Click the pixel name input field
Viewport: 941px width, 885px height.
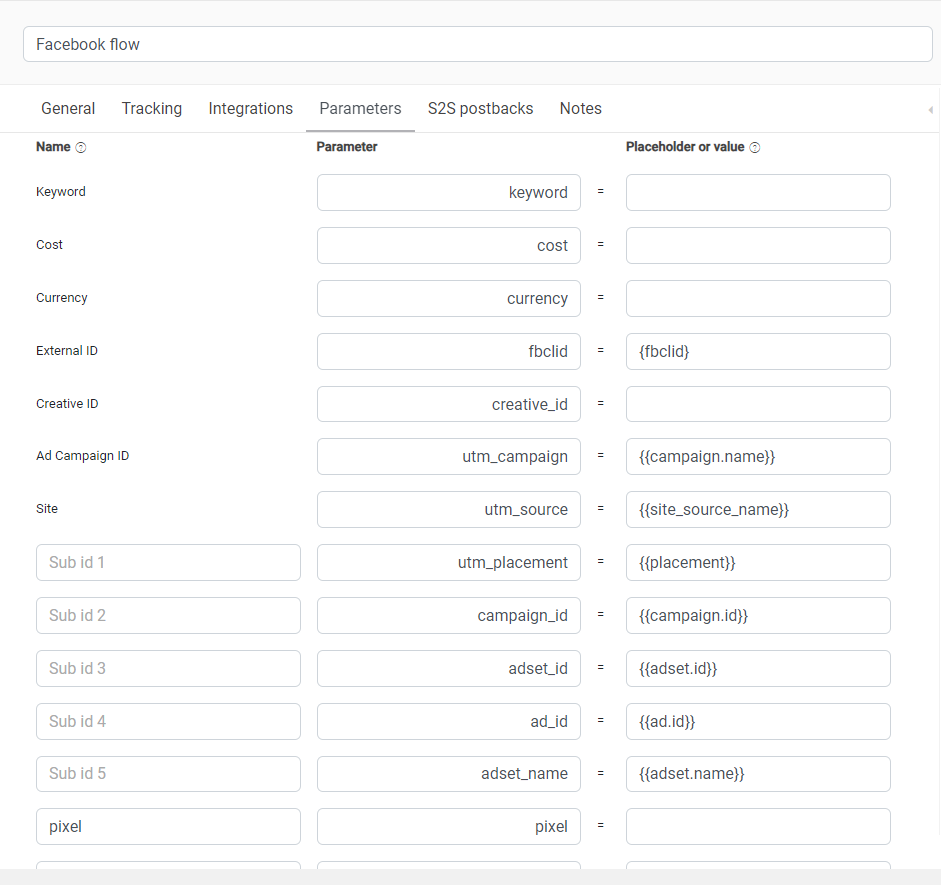[168, 827]
